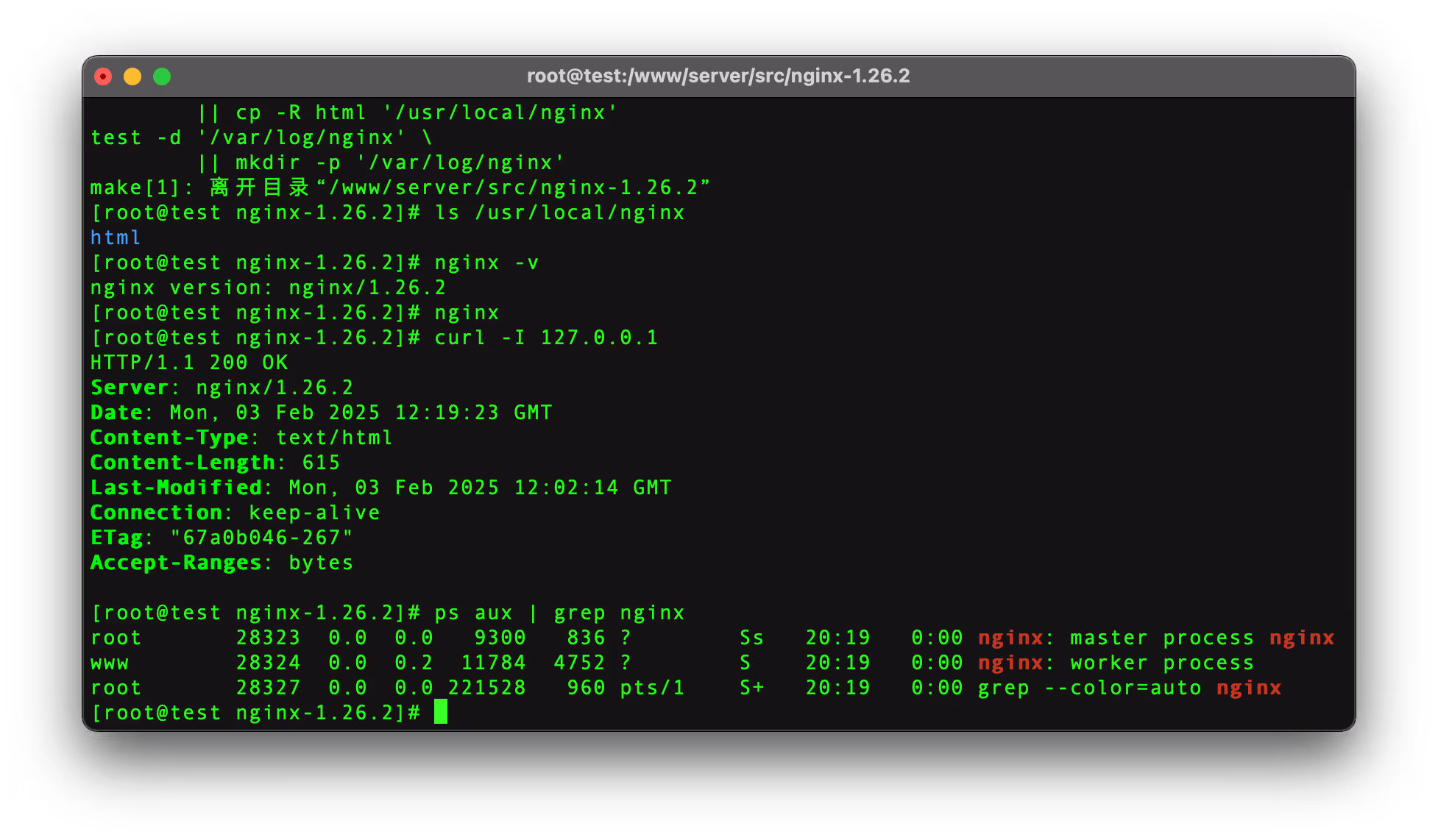Click the 'grep --color=auto' process text
The width and height of the screenshot is (1438, 840).
coord(1089,688)
